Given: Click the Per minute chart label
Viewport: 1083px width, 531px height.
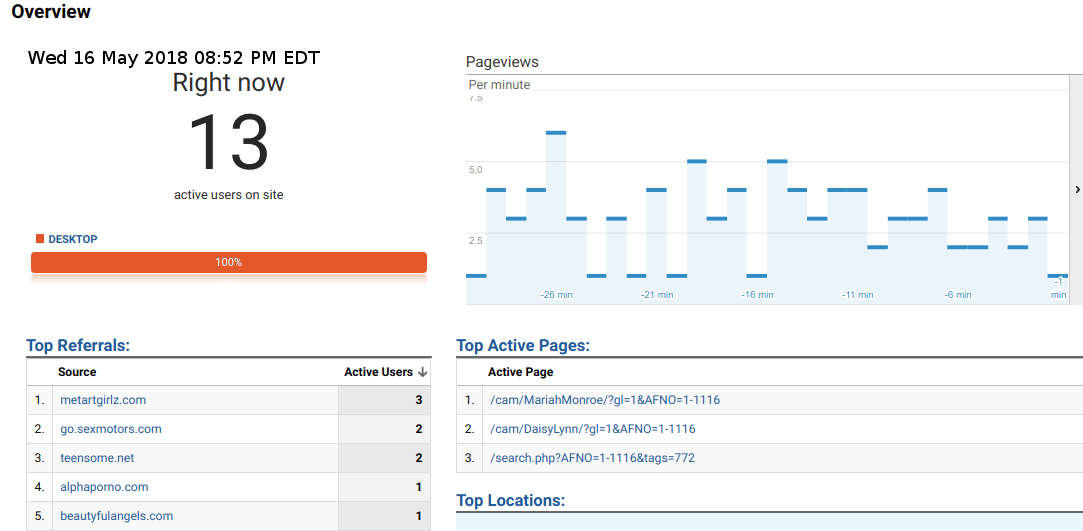Looking at the screenshot, I should tap(499, 85).
